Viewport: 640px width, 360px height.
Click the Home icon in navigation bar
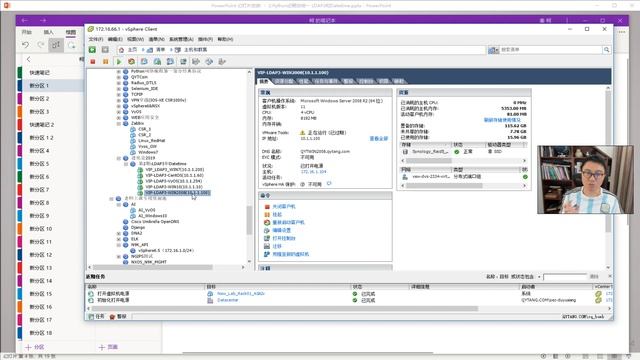(121, 50)
